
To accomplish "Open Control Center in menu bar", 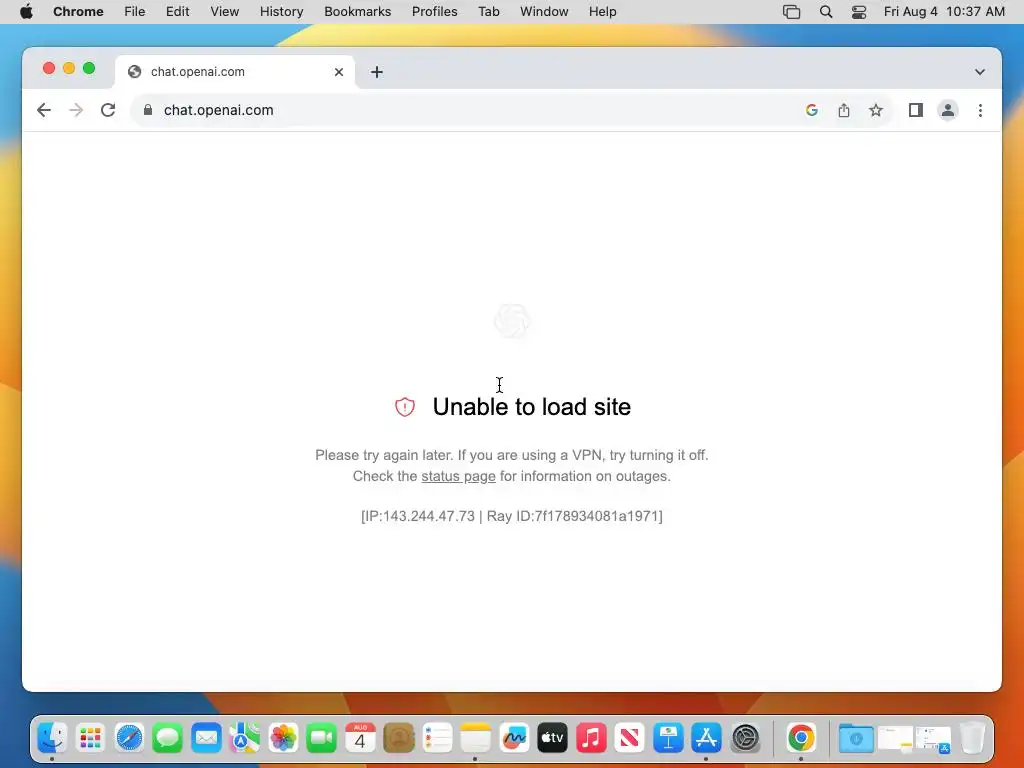I will (859, 12).
